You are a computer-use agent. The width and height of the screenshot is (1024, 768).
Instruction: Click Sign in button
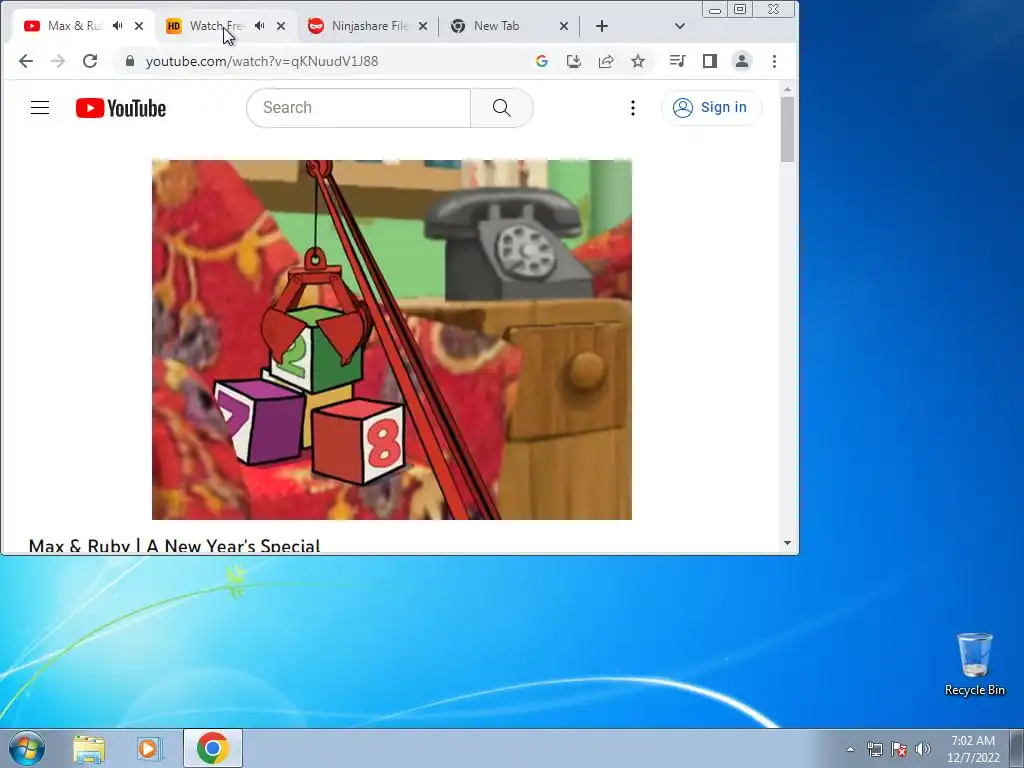coord(711,108)
